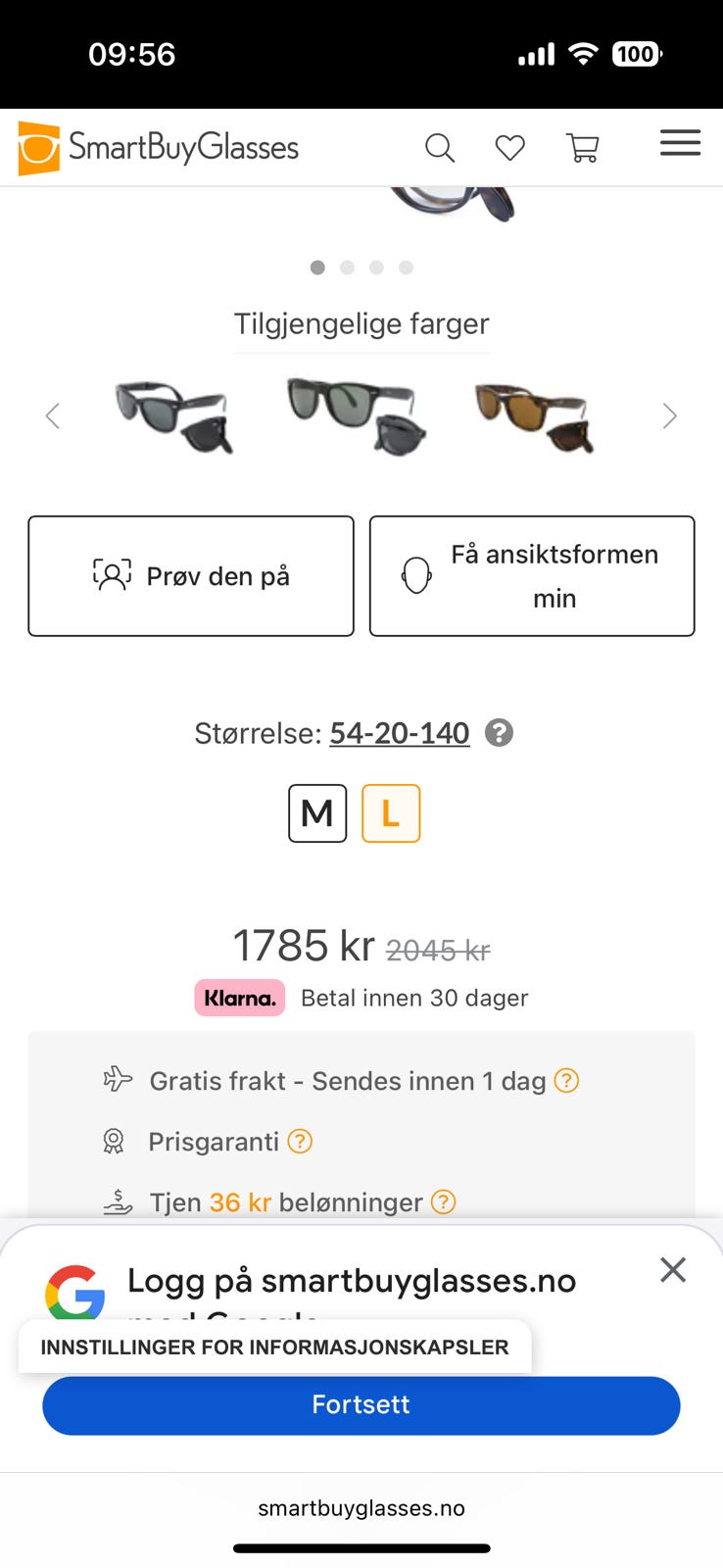Select size M
Viewport: 723px width, 1568px height.
coord(317,813)
